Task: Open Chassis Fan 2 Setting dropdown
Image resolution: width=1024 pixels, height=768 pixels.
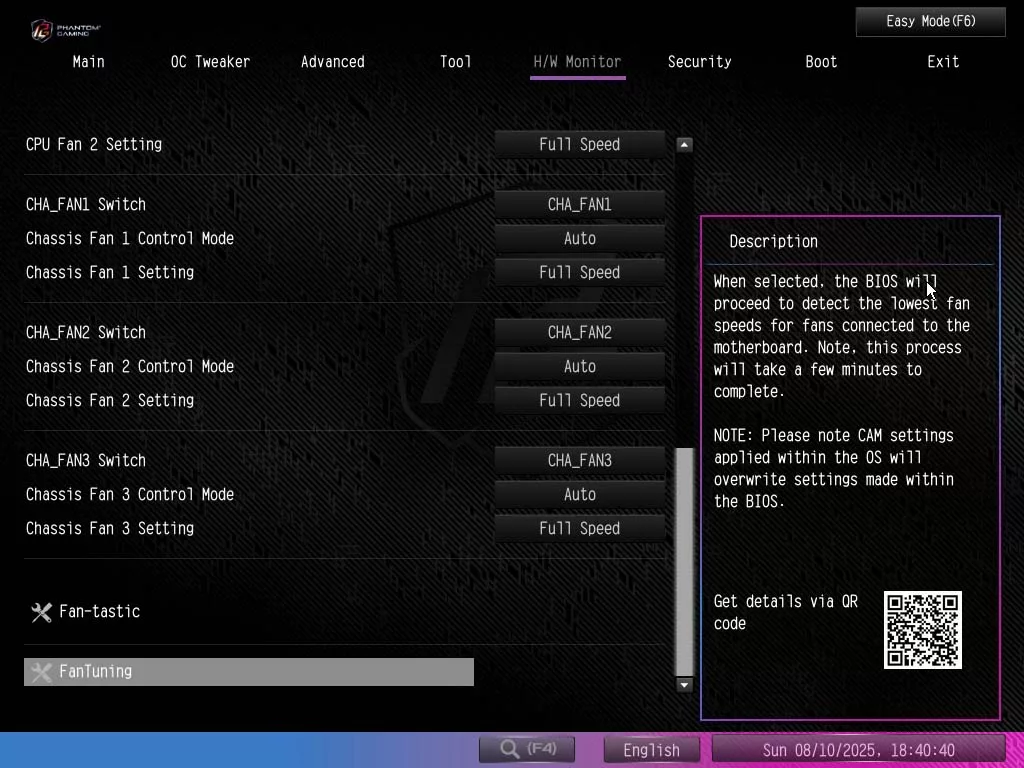Action: [579, 400]
